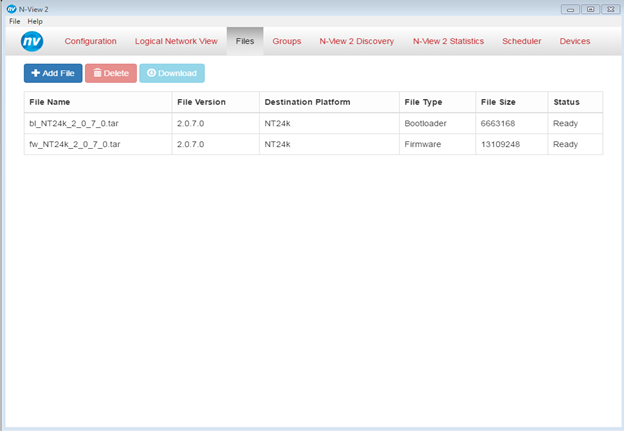Click the Add File button
The width and height of the screenshot is (624, 431).
(53, 73)
